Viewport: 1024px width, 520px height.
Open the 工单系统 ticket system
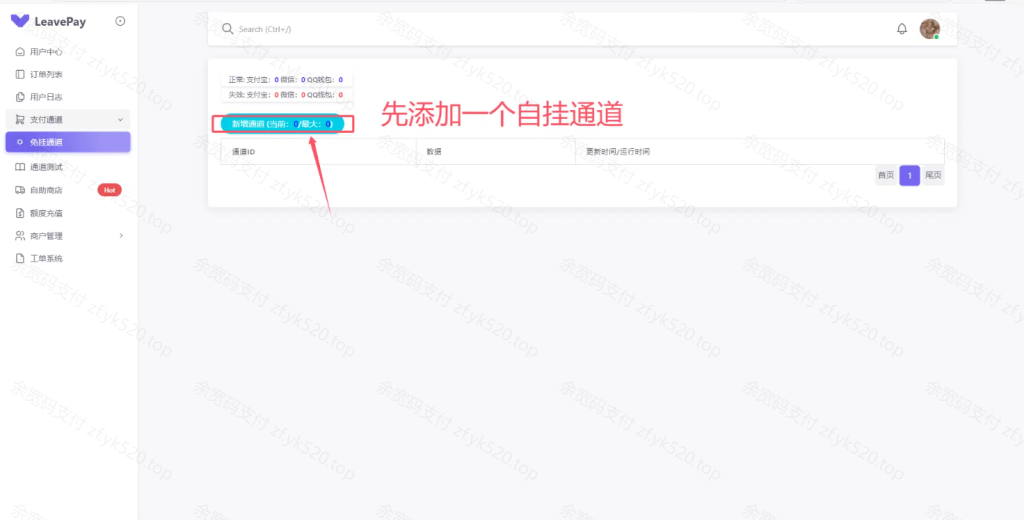[46, 259]
